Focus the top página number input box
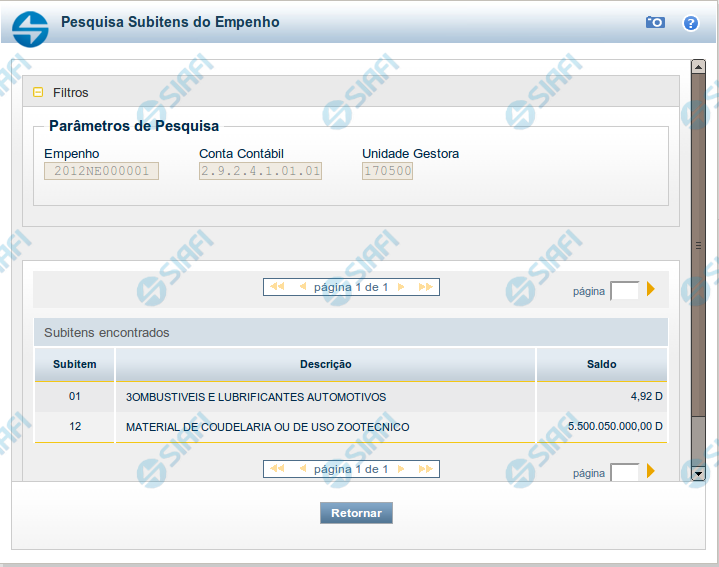 624,291
